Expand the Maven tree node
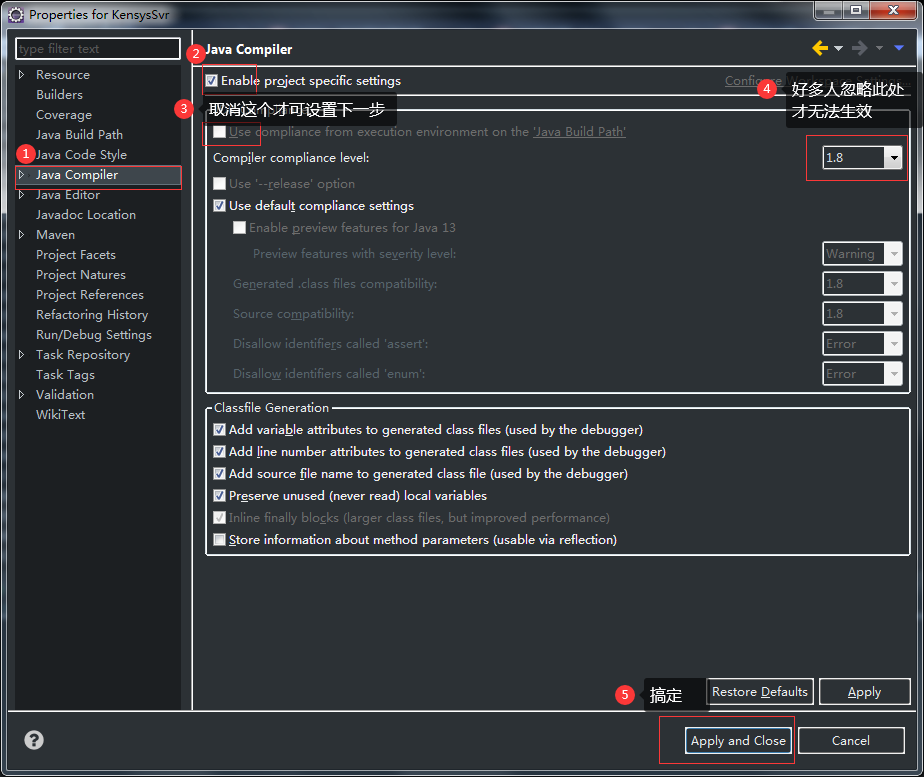 22,234
